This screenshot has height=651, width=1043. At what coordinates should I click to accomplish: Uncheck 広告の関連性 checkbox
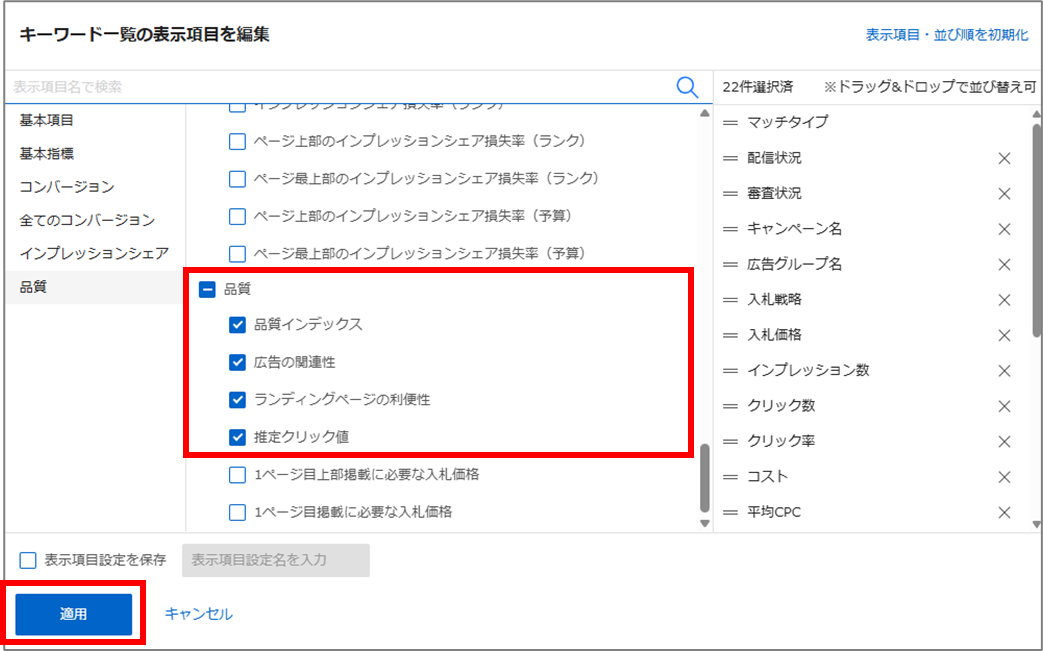[237, 362]
